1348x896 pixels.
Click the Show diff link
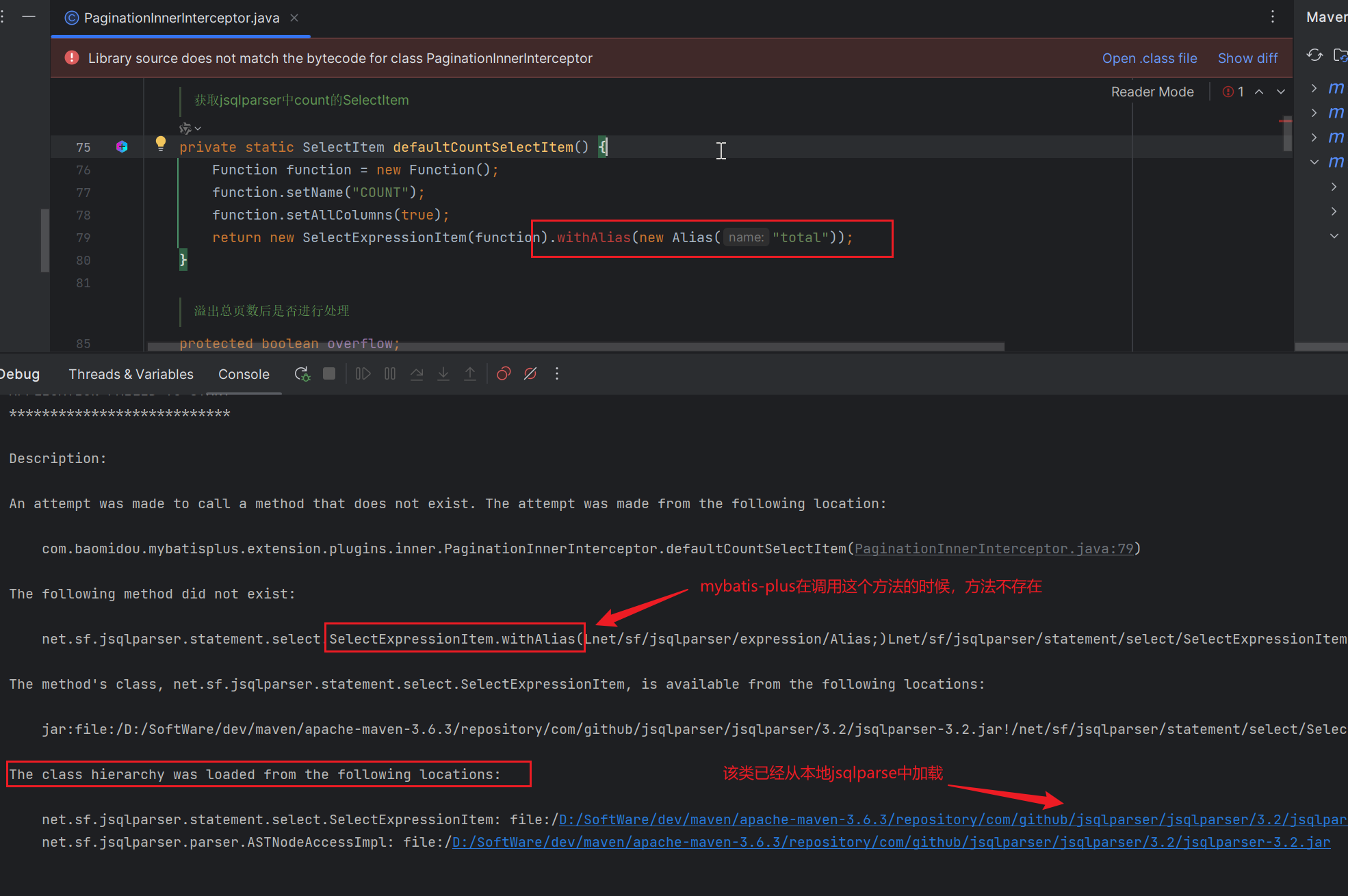pyautogui.click(x=1247, y=58)
